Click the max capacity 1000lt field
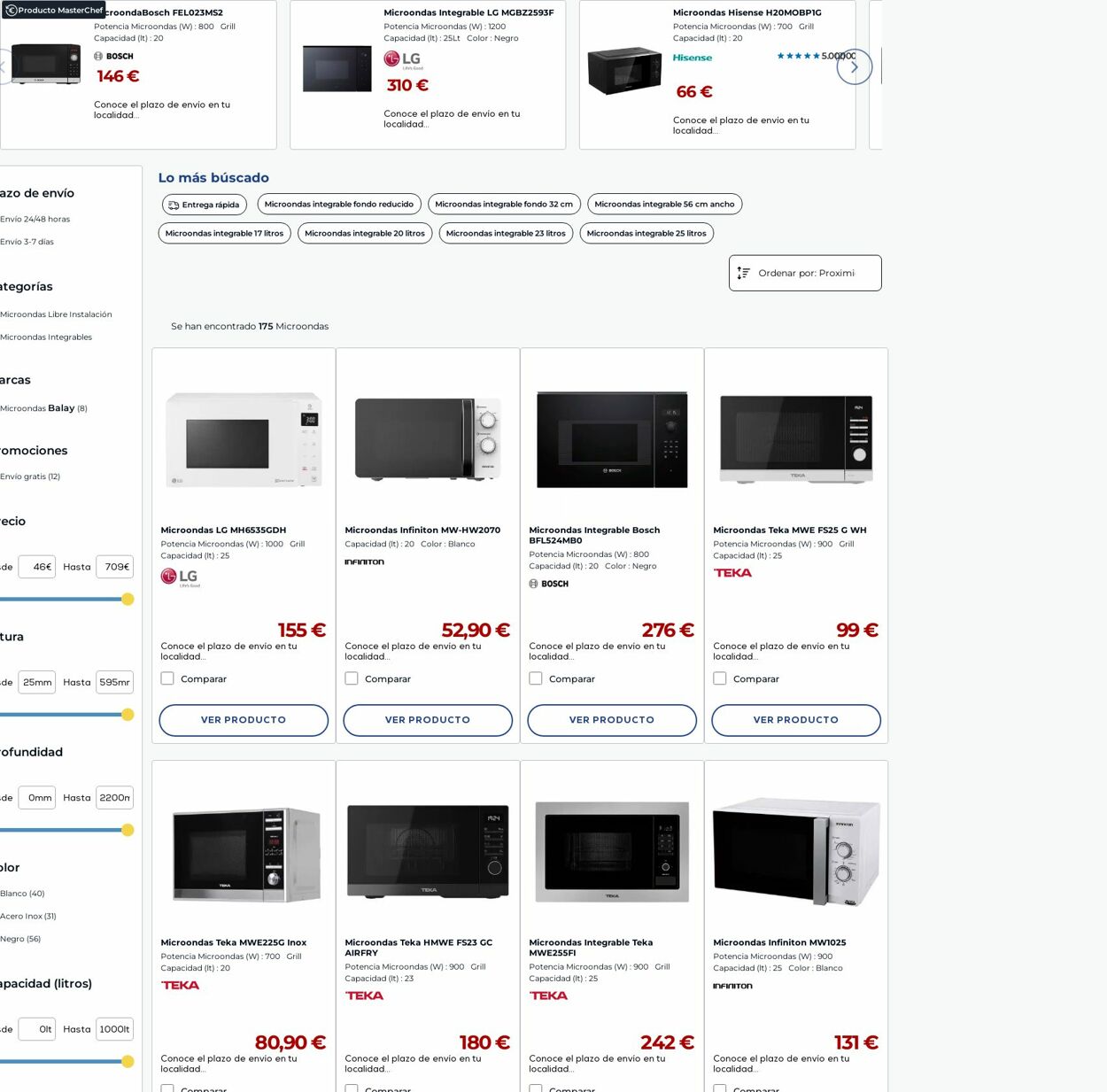1107x1092 pixels. tap(115, 1029)
